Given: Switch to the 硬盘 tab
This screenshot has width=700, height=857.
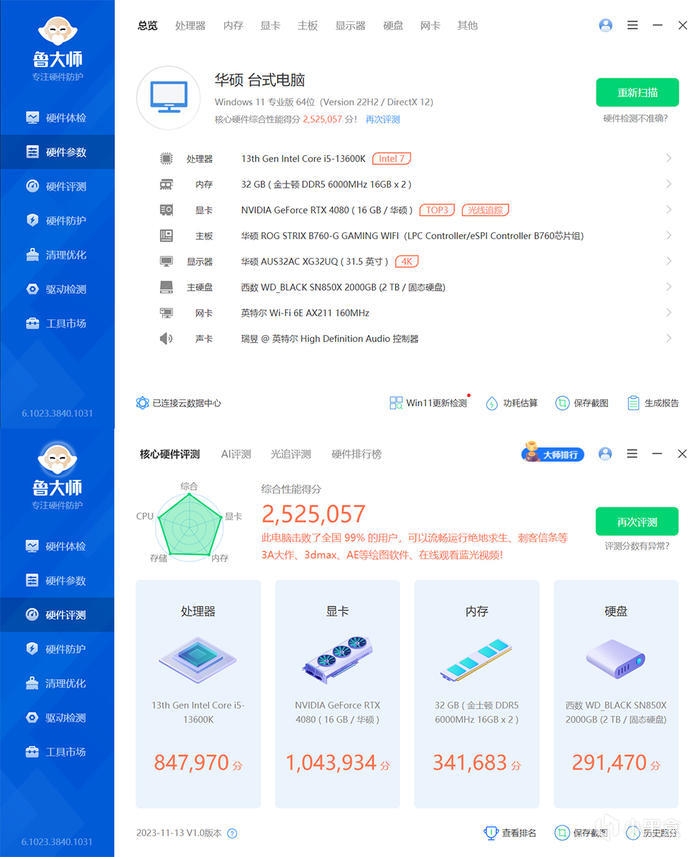Looking at the screenshot, I should [393, 25].
